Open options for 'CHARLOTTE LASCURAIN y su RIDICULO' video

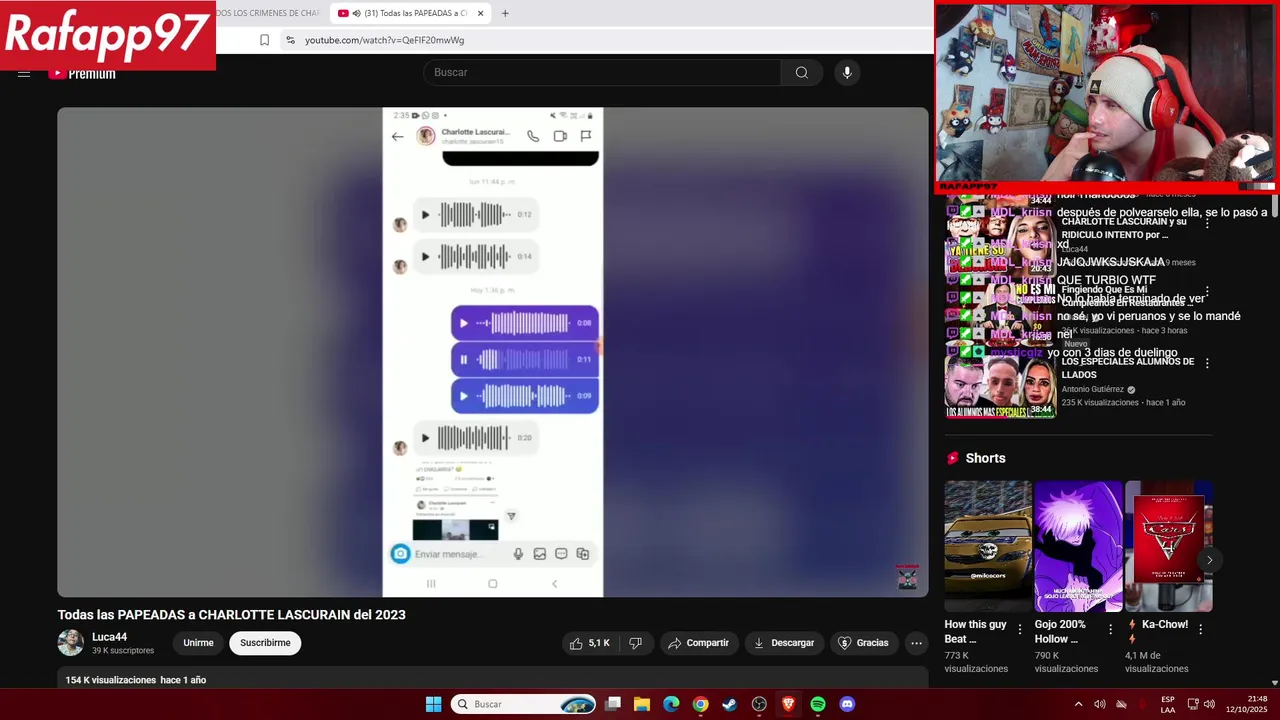(1207, 224)
